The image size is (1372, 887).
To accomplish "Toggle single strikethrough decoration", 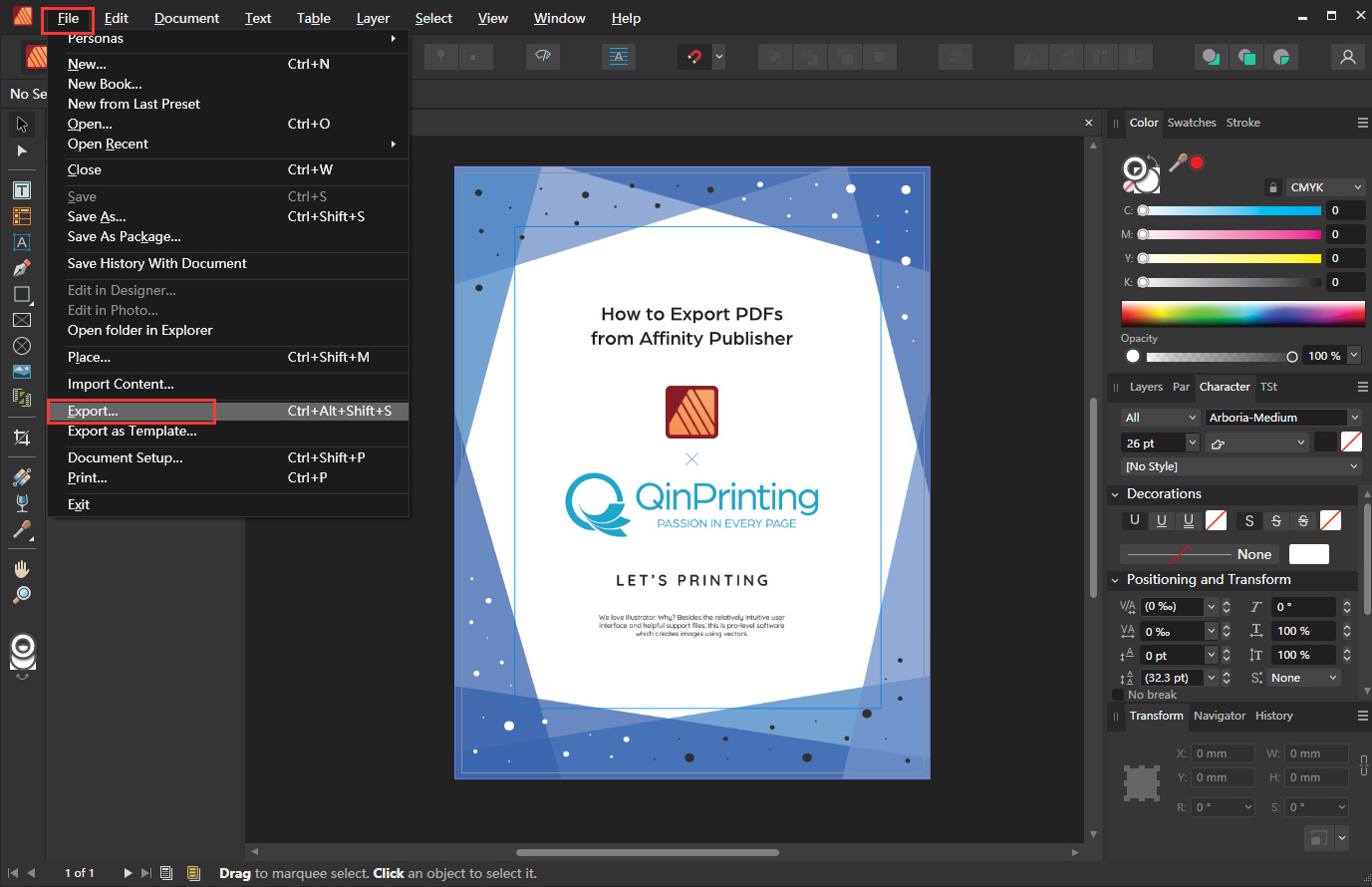I will [1276, 520].
